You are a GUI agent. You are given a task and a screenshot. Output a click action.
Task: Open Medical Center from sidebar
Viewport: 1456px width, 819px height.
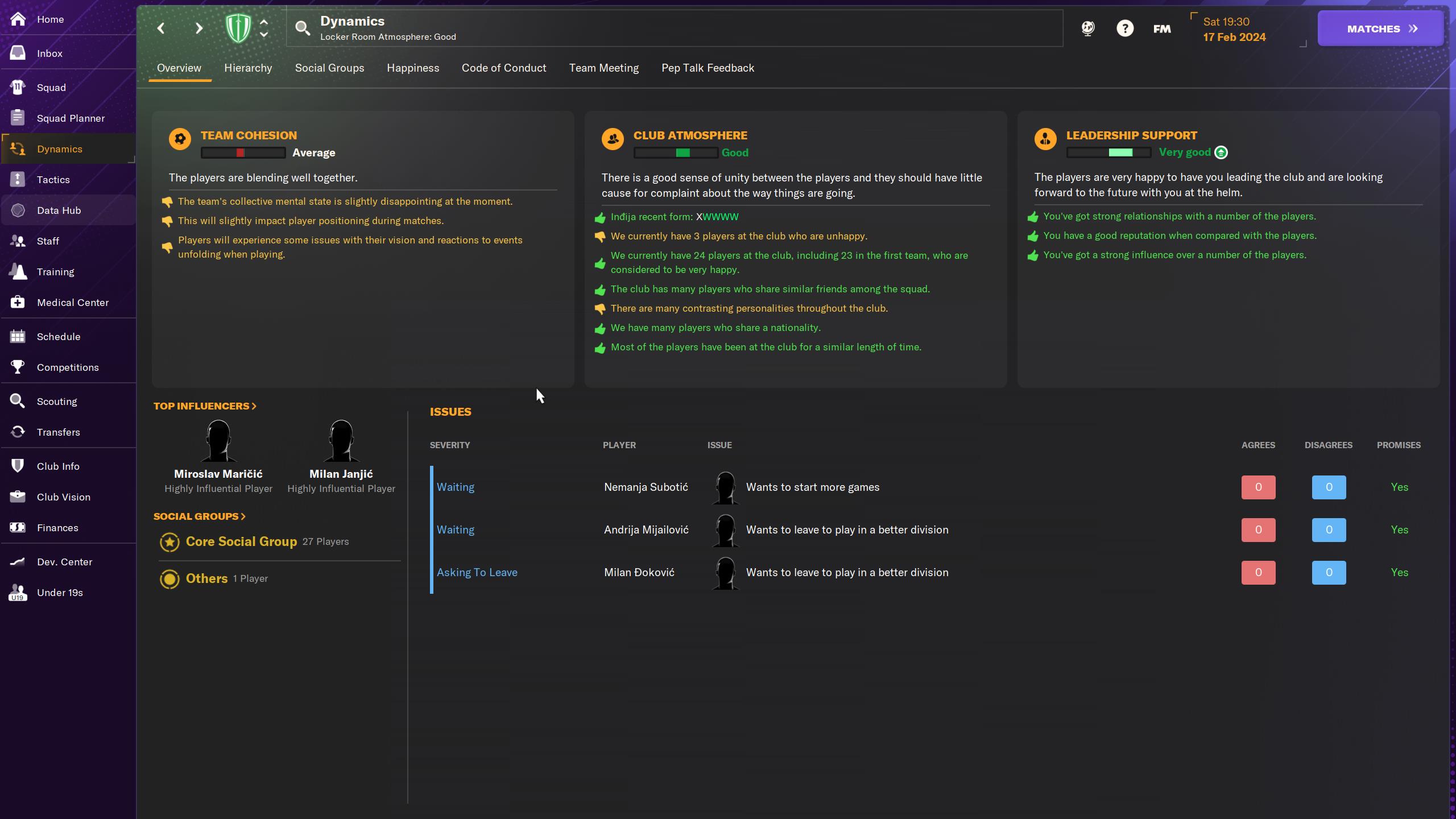[x=18, y=303]
